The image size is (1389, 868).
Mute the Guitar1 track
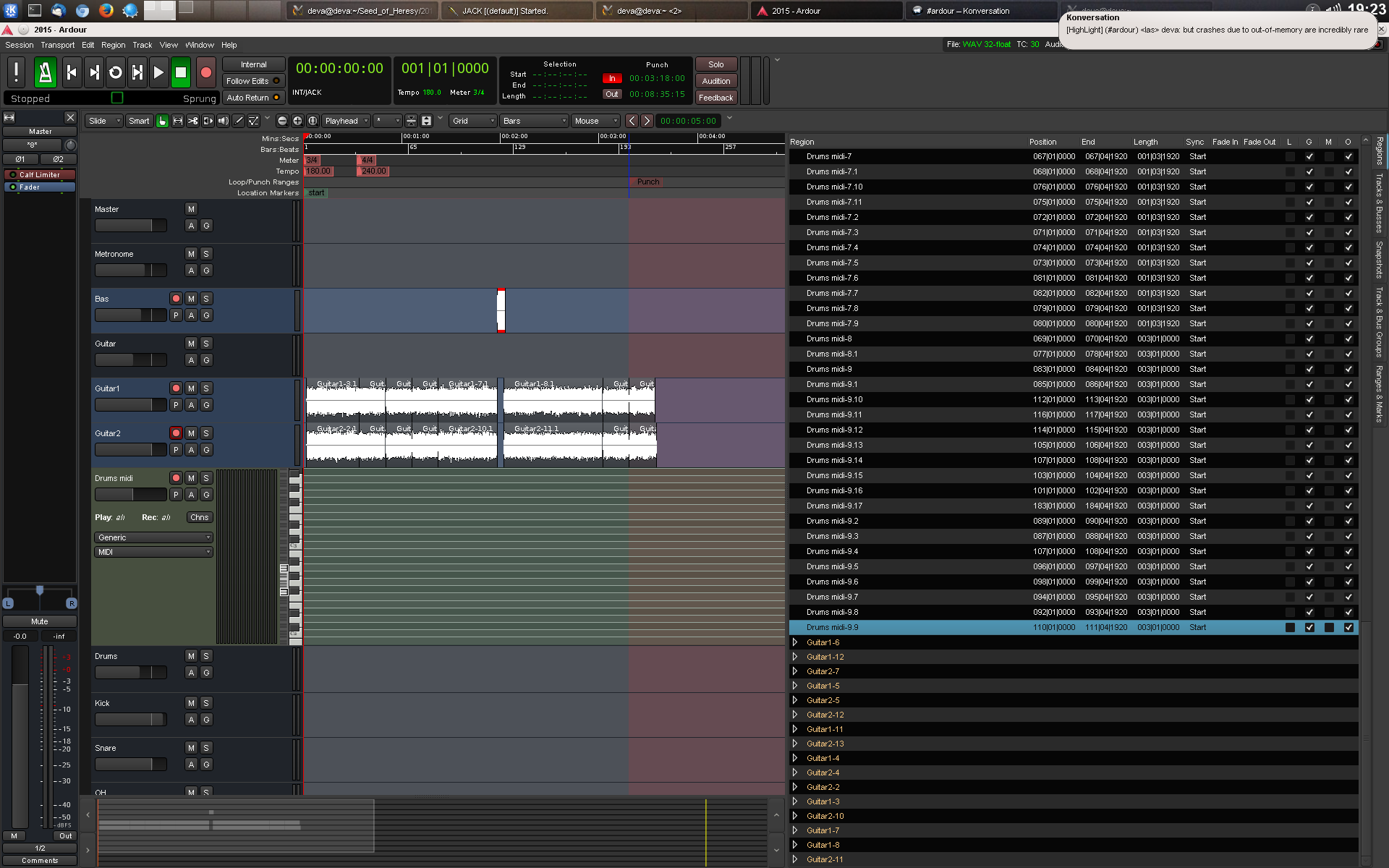tap(191, 388)
